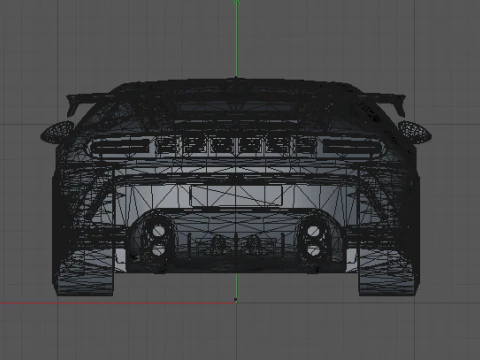This screenshot has width=480, height=360.
Task: Select the left tip of the rear spoiler
Action: point(74,105)
